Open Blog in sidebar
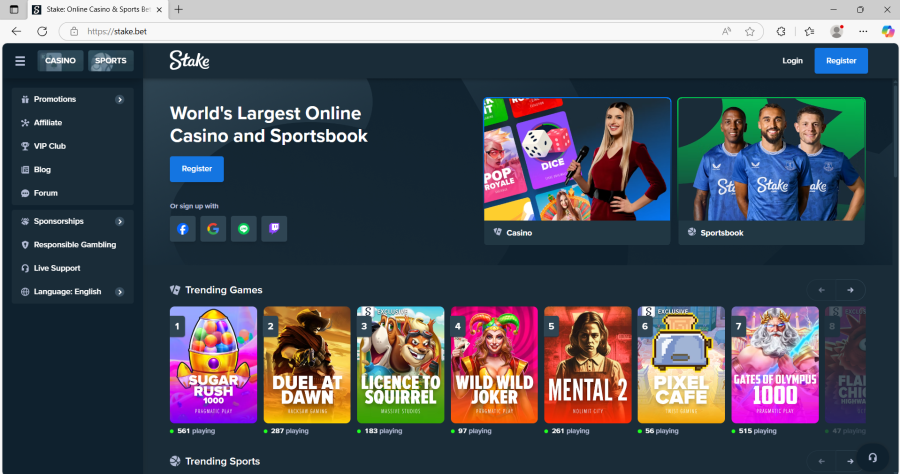This screenshot has height=474, width=900. click(73, 170)
